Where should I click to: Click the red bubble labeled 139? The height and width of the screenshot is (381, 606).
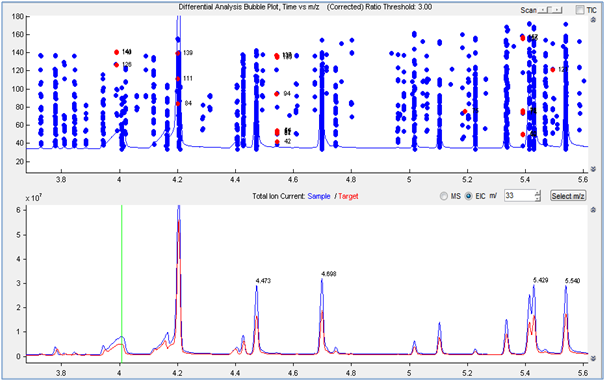(178, 53)
